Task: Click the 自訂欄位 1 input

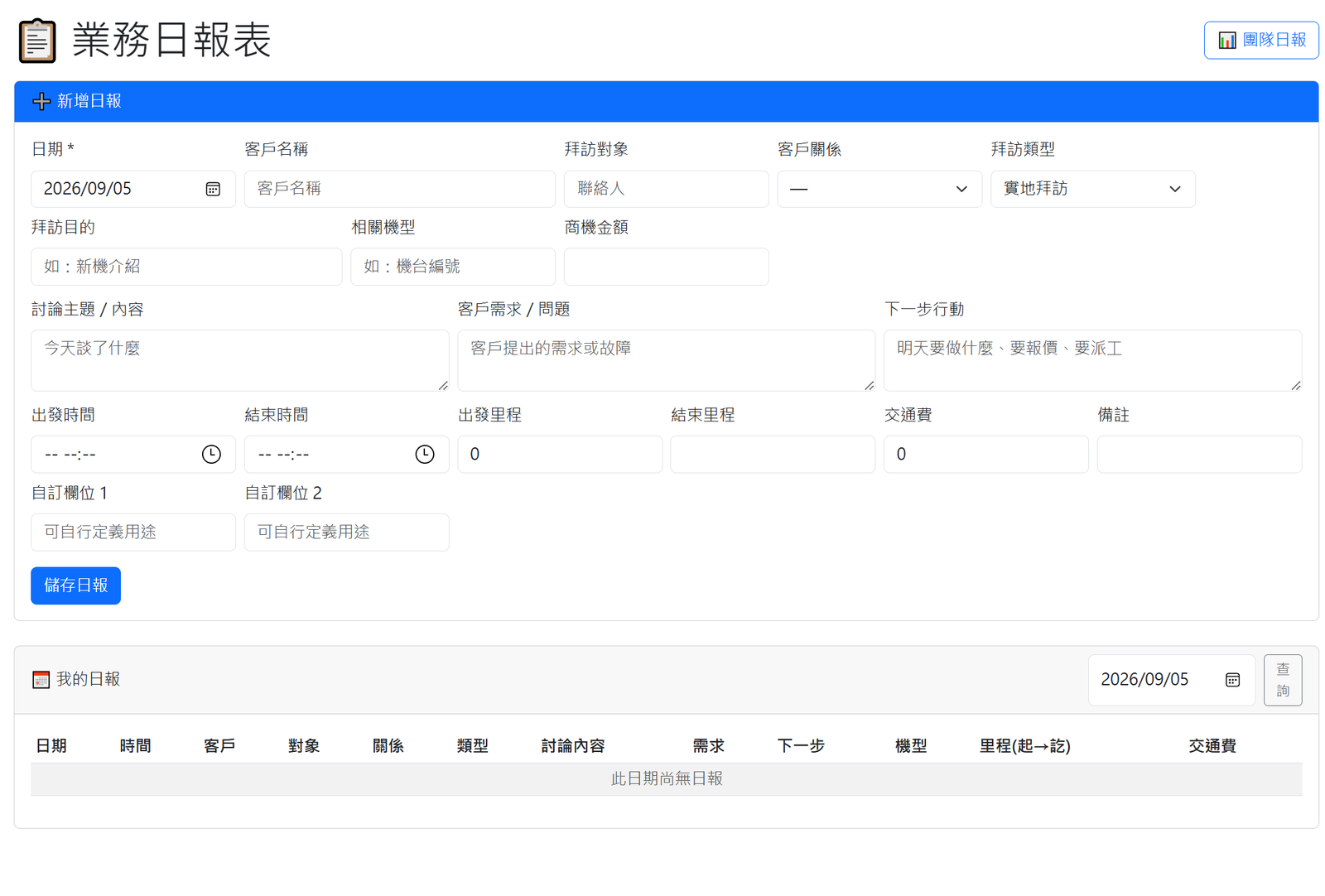Action: (x=133, y=532)
